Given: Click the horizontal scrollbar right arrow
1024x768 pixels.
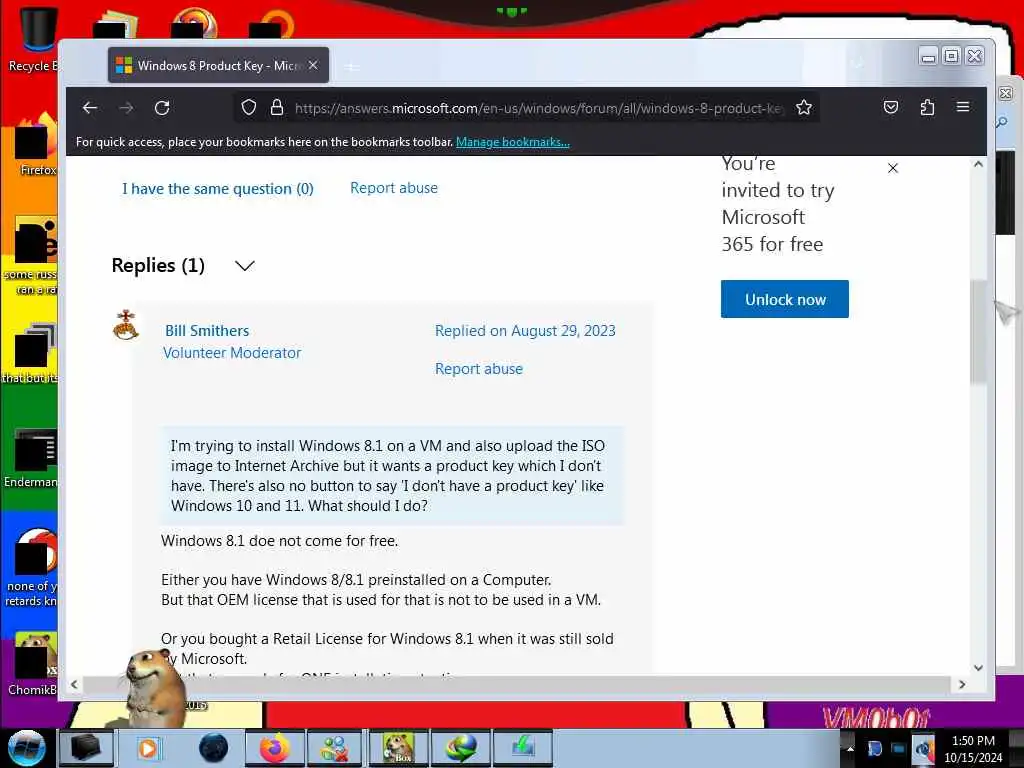Looking at the screenshot, I should coord(961,684).
